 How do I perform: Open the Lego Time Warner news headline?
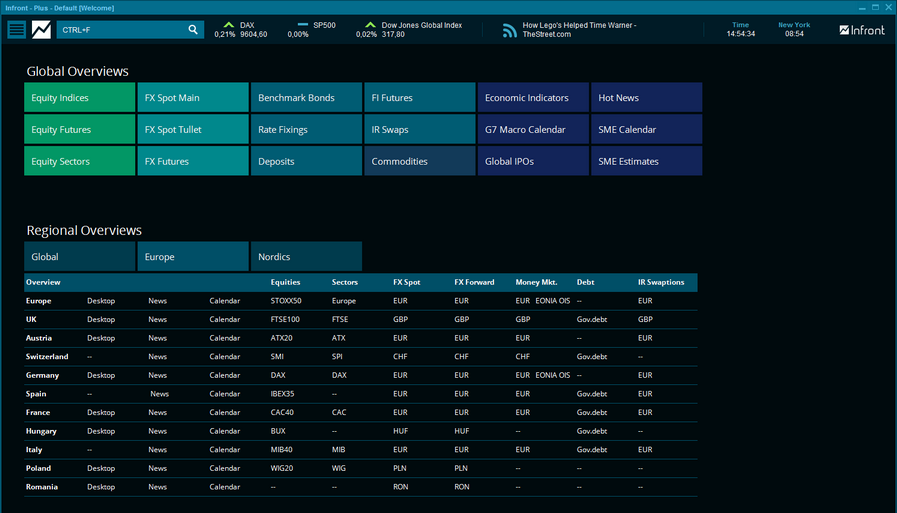click(579, 30)
